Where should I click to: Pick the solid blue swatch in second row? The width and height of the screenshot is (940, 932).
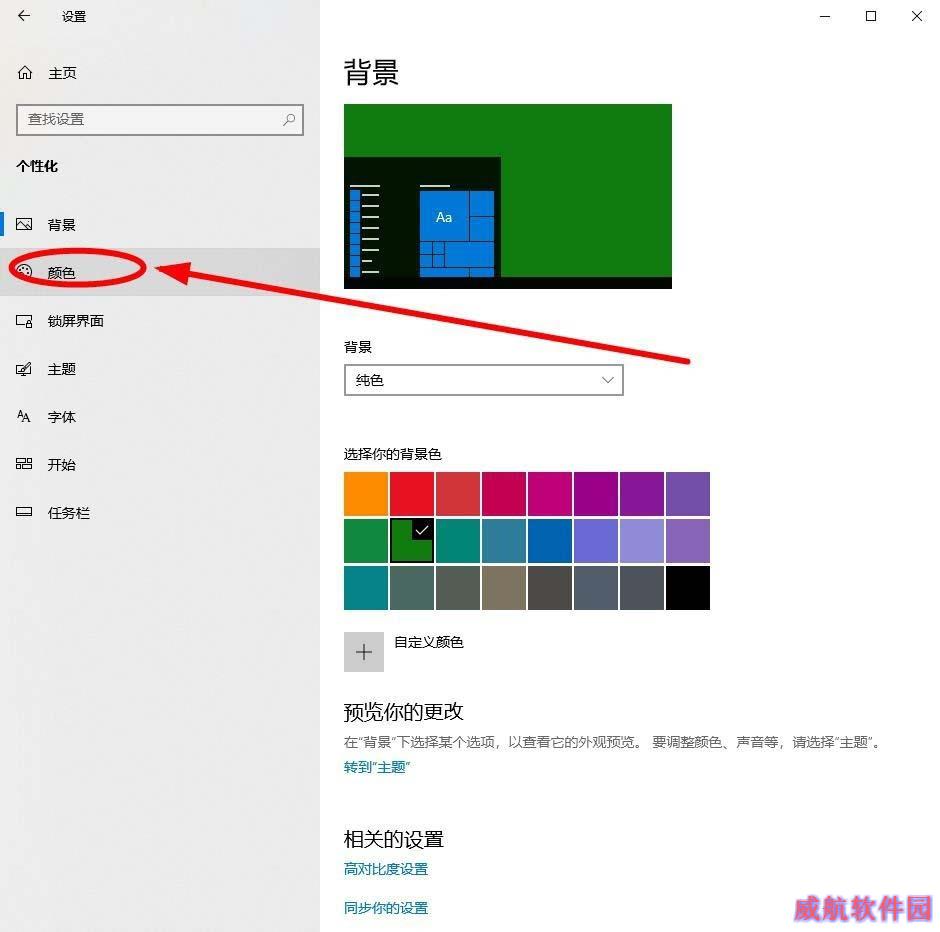[550, 541]
